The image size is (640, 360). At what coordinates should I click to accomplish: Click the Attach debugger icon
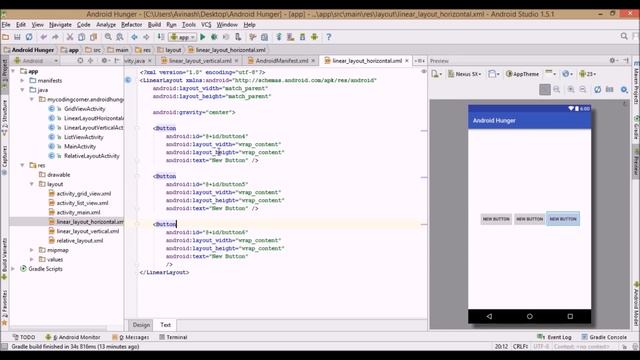click(238, 37)
